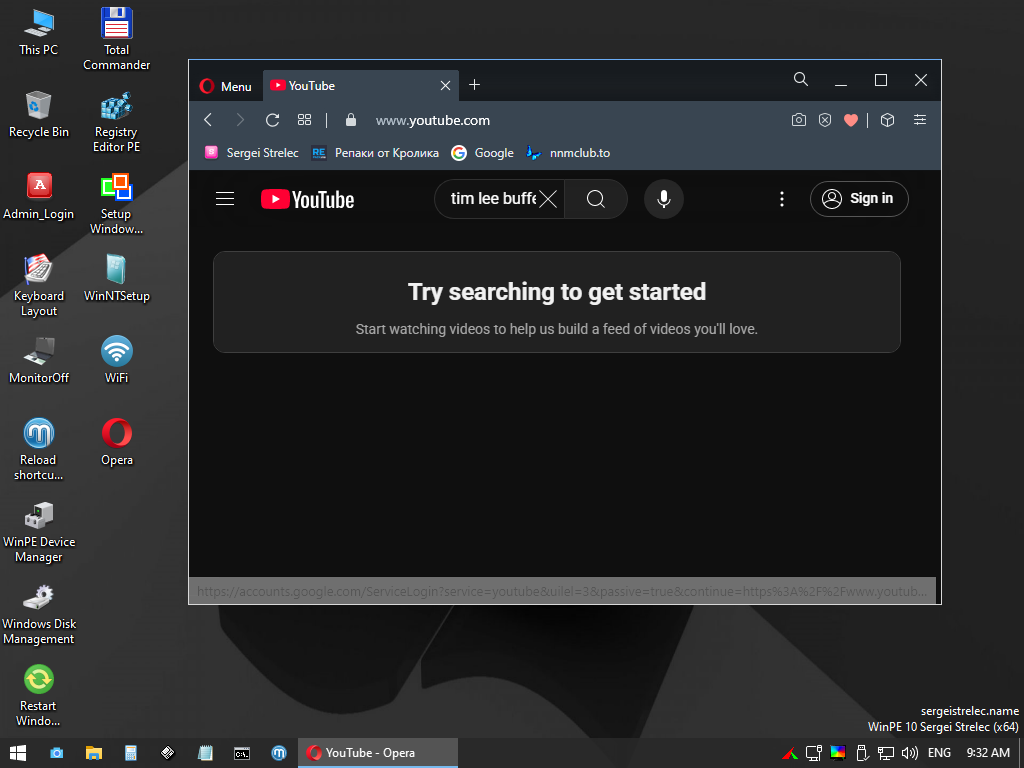Open the WiFi desktop shortcut

tap(116, 360)
